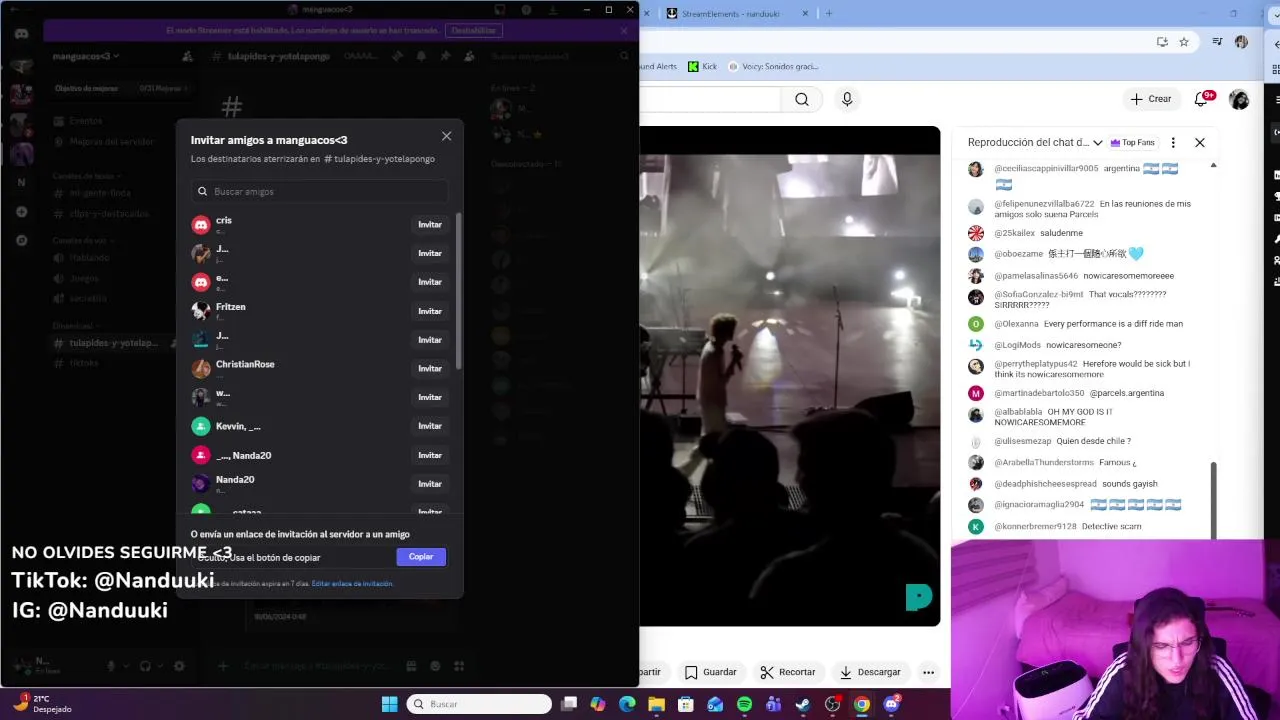Click the friends list scrollbar in invite dialog
This screenshot has height=720, width=1280.
click(x=459, y=290)
